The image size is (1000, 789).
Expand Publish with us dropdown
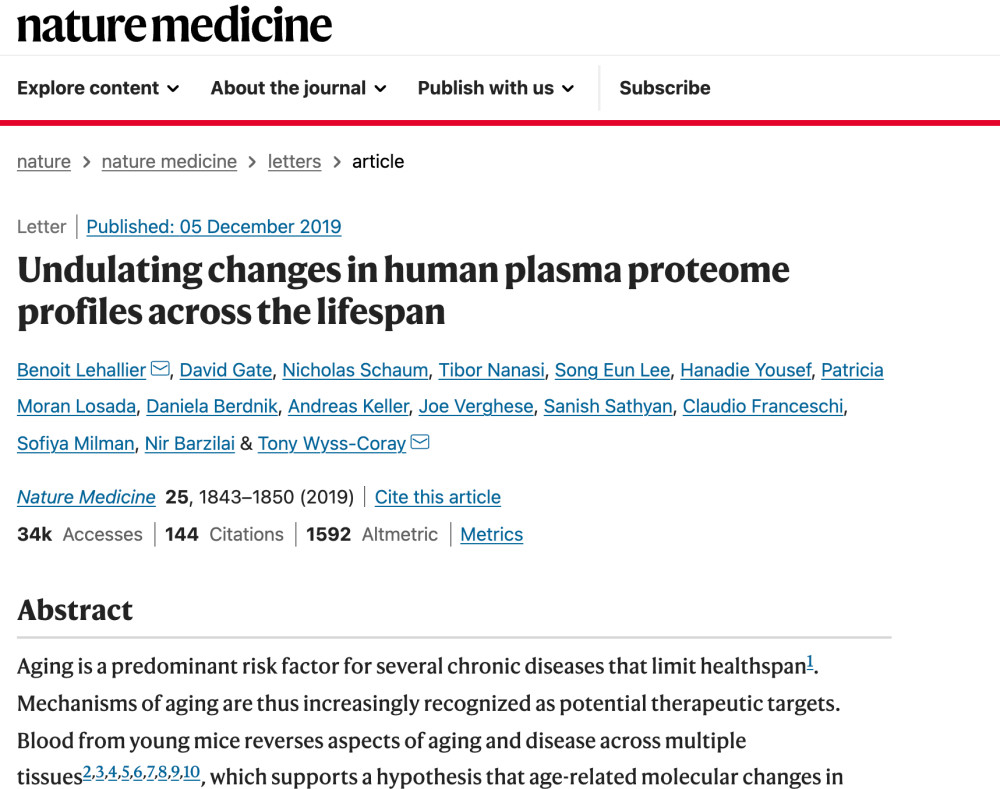point(496,88)
